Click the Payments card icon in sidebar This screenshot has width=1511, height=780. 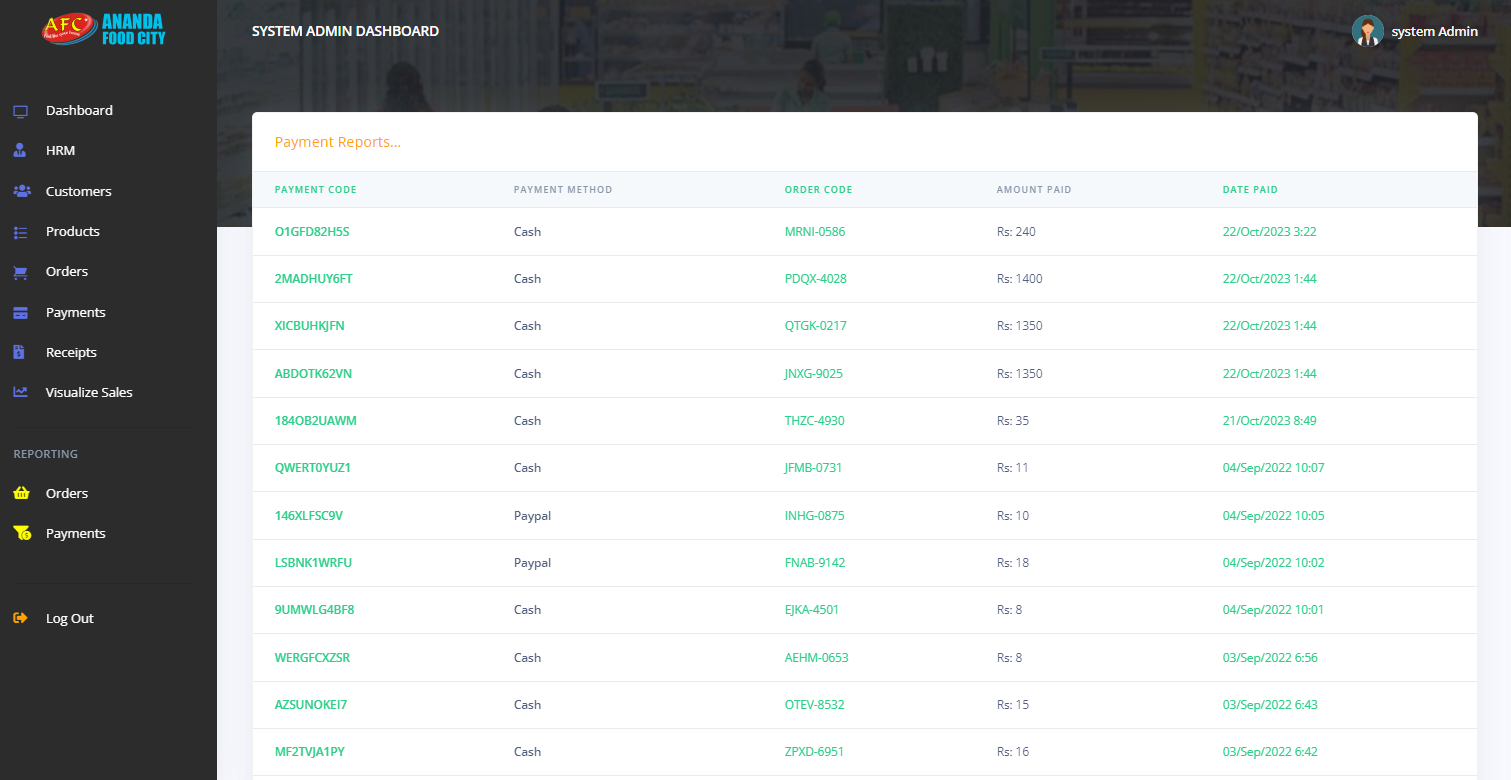(20, 312)
